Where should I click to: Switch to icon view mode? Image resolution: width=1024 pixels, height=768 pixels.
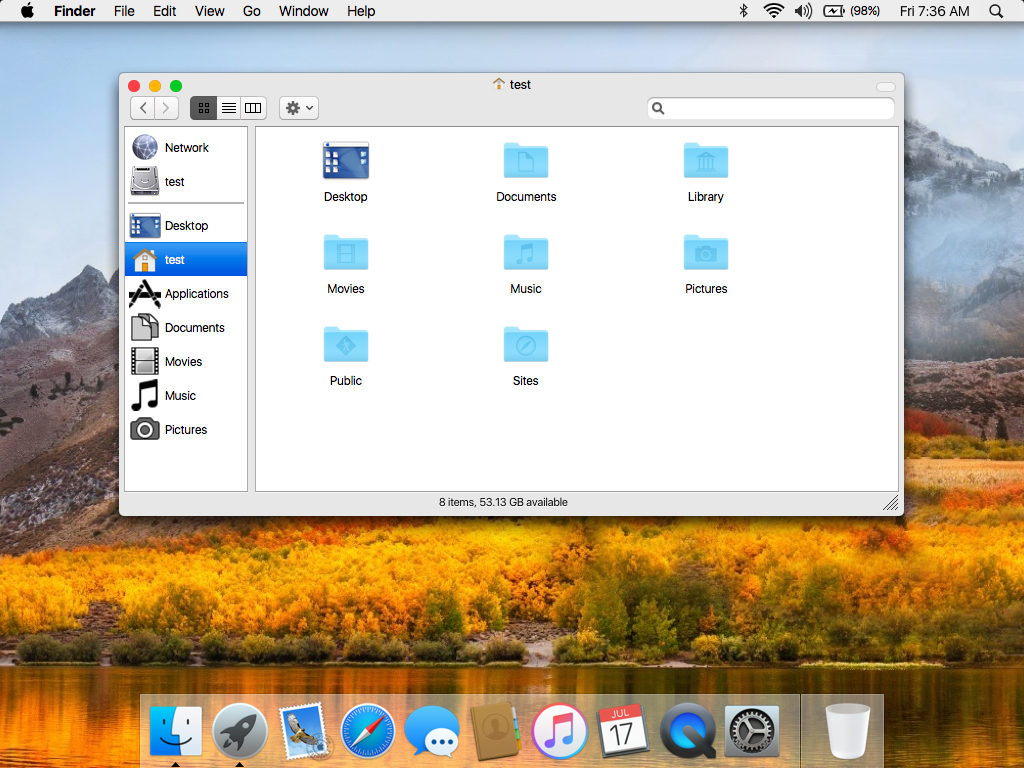point(203,108)
